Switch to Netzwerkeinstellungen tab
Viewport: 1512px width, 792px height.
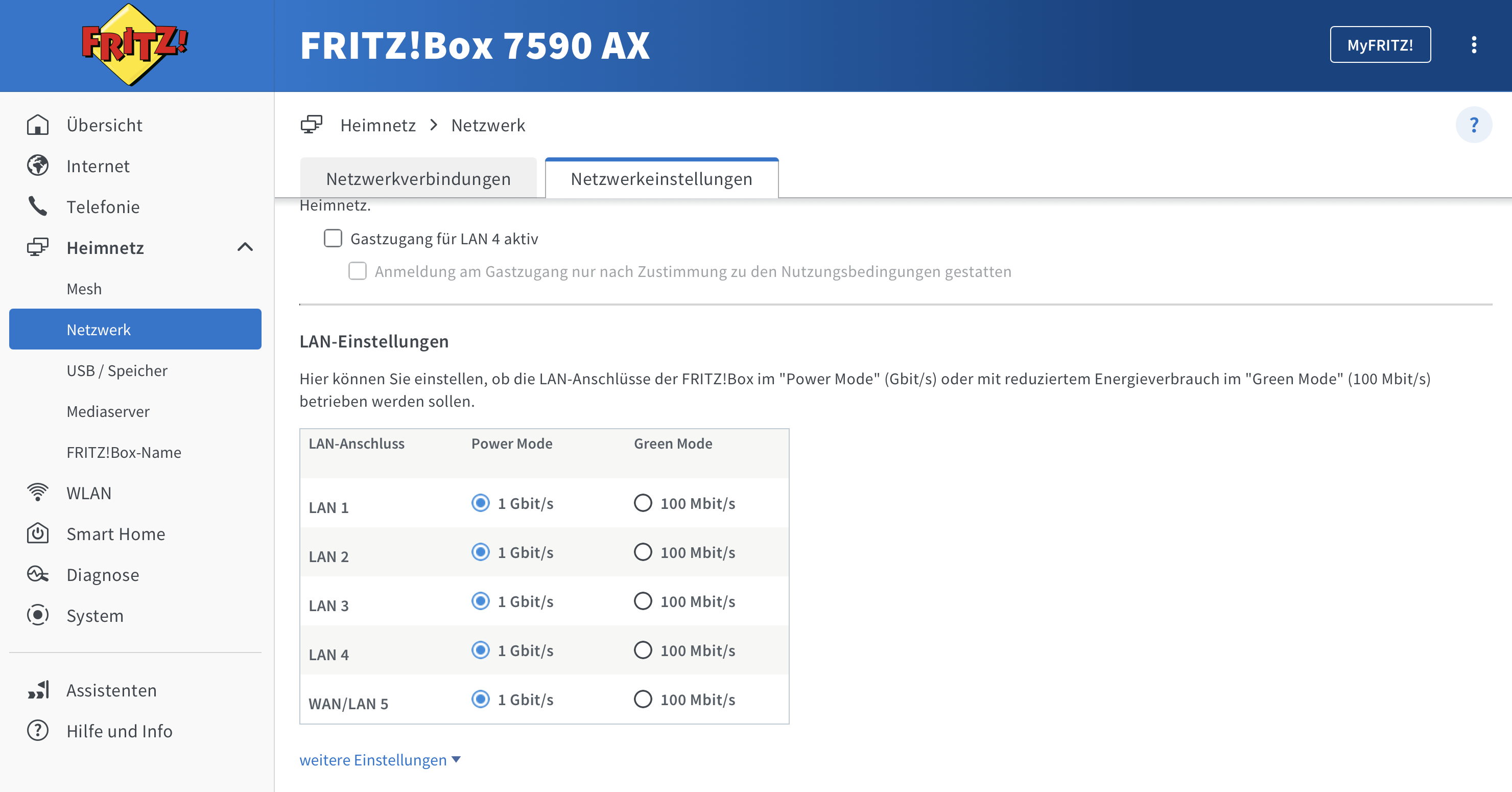661,178
